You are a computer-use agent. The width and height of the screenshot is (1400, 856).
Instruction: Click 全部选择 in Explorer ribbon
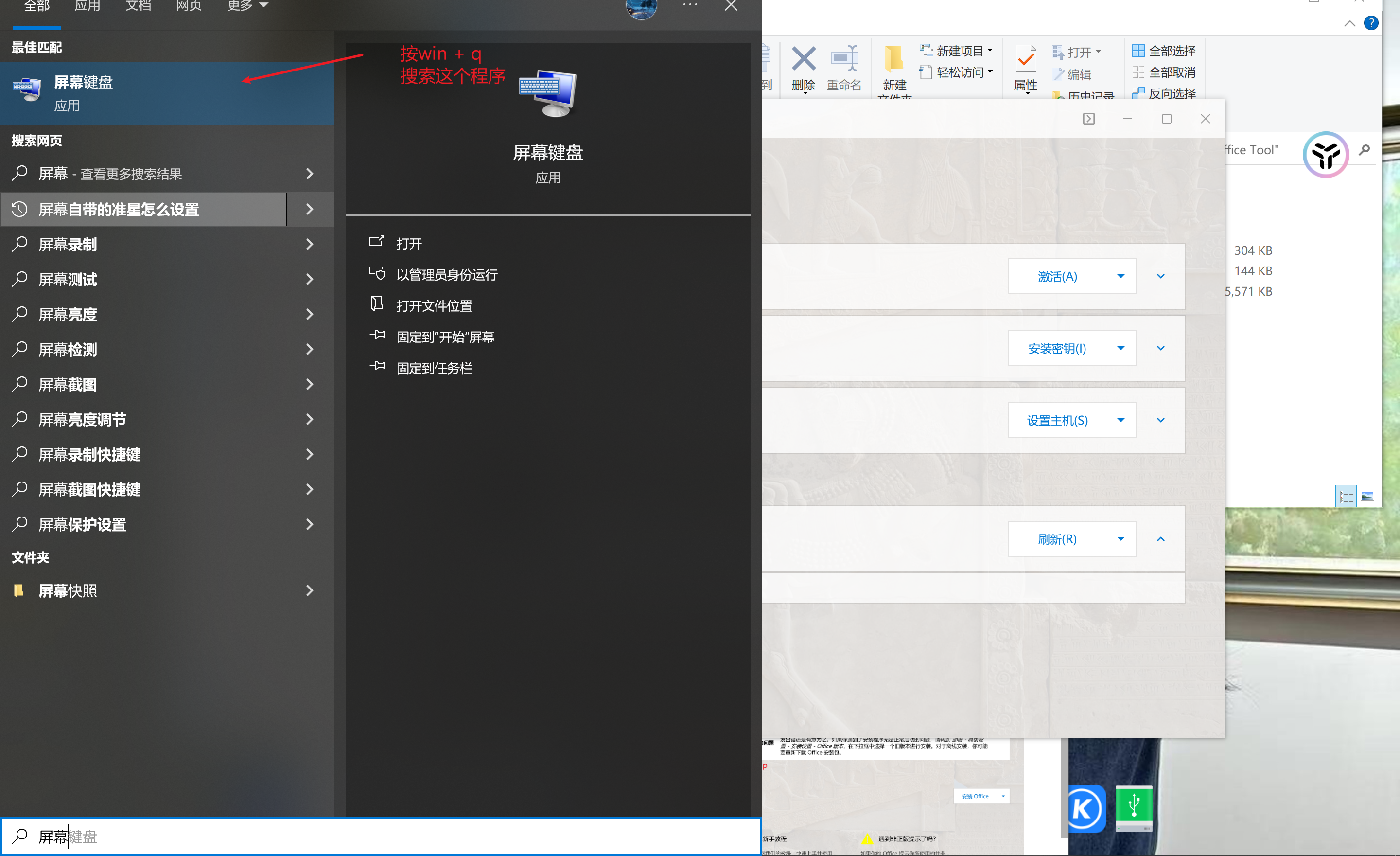click(x=1164, y=51)
